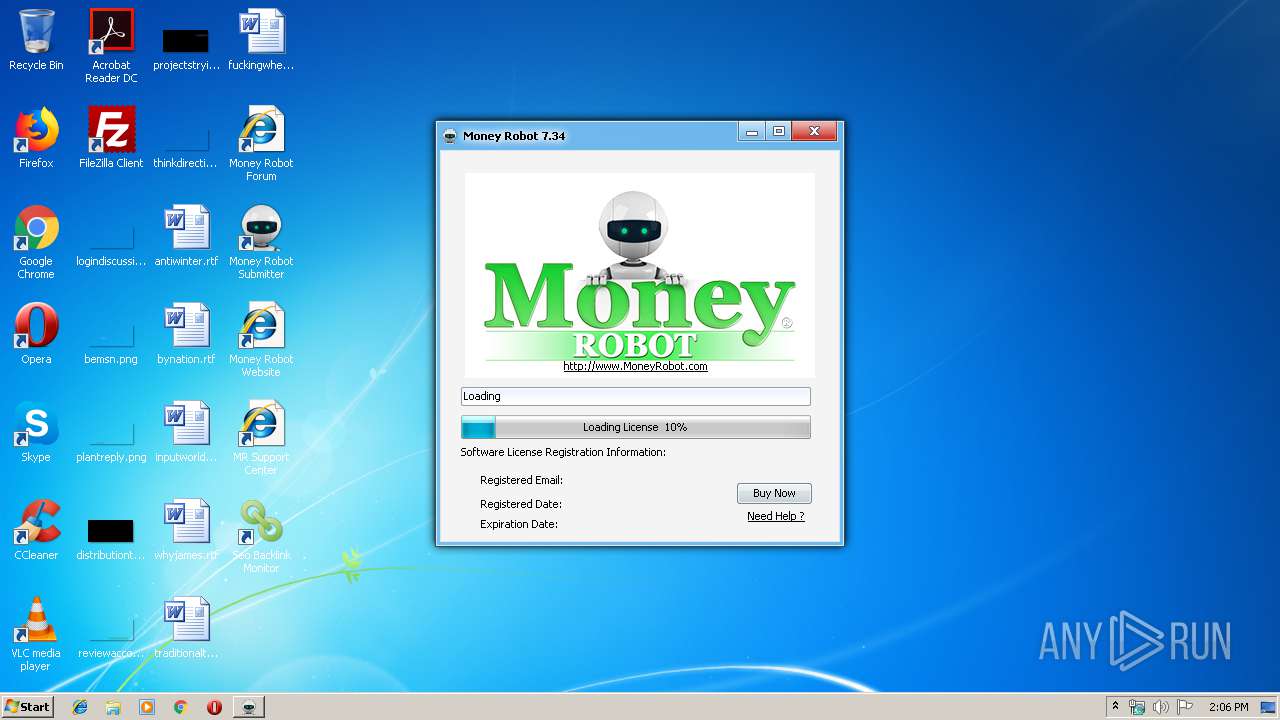
Task: Open the Opera desktop shortcut
Action: pos(36,334)
